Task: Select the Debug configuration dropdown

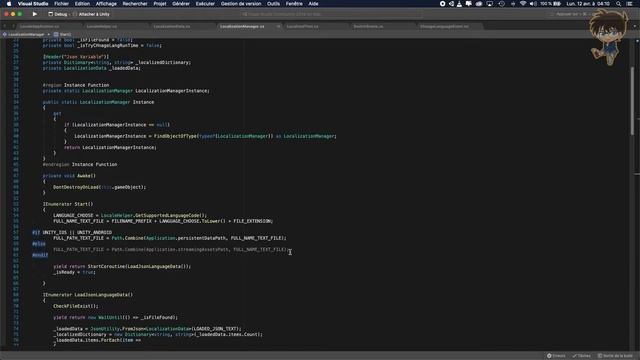Action: point(58,14)
